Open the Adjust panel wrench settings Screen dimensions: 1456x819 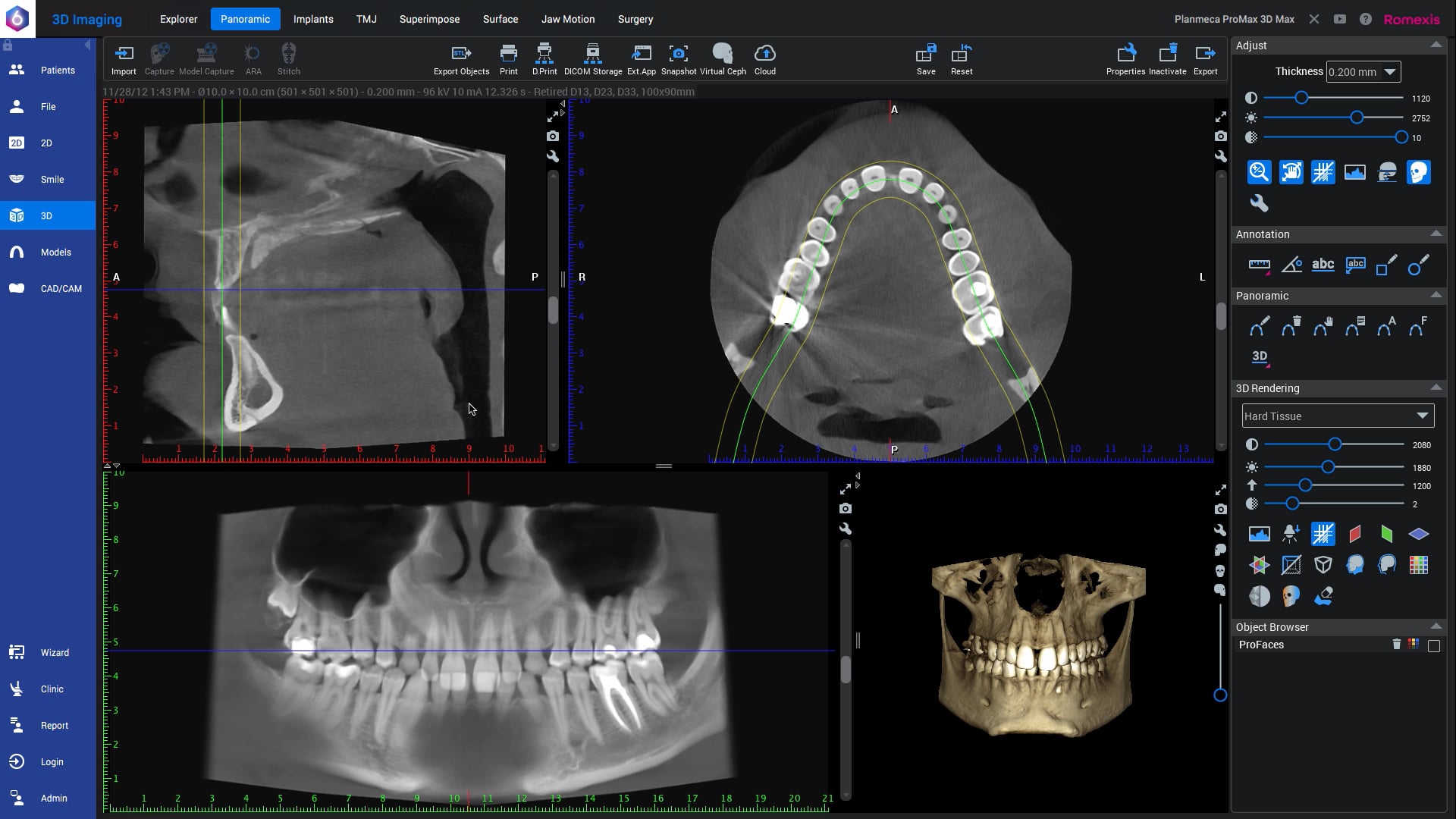click(1259, 203)
